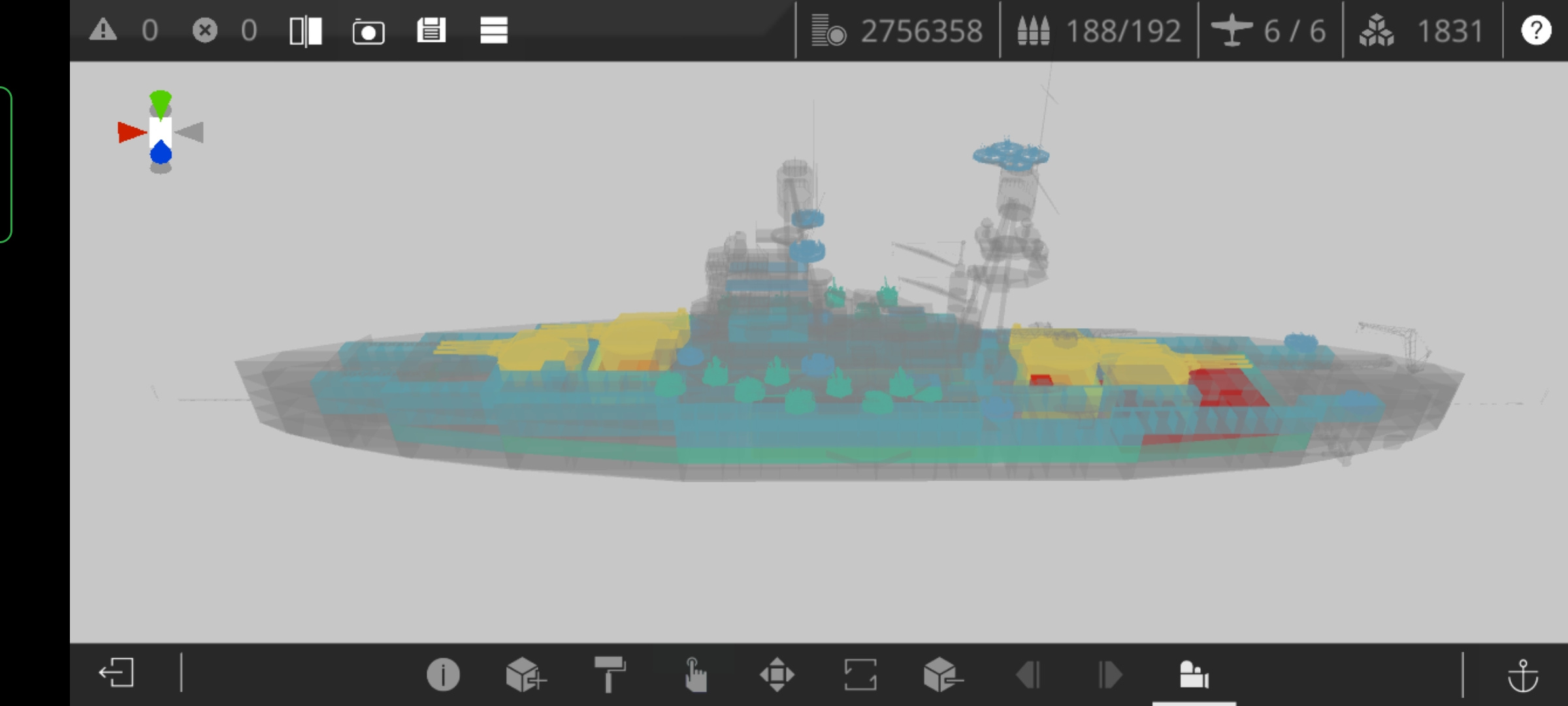Take a screenshot with camera icon

(368, 31)
